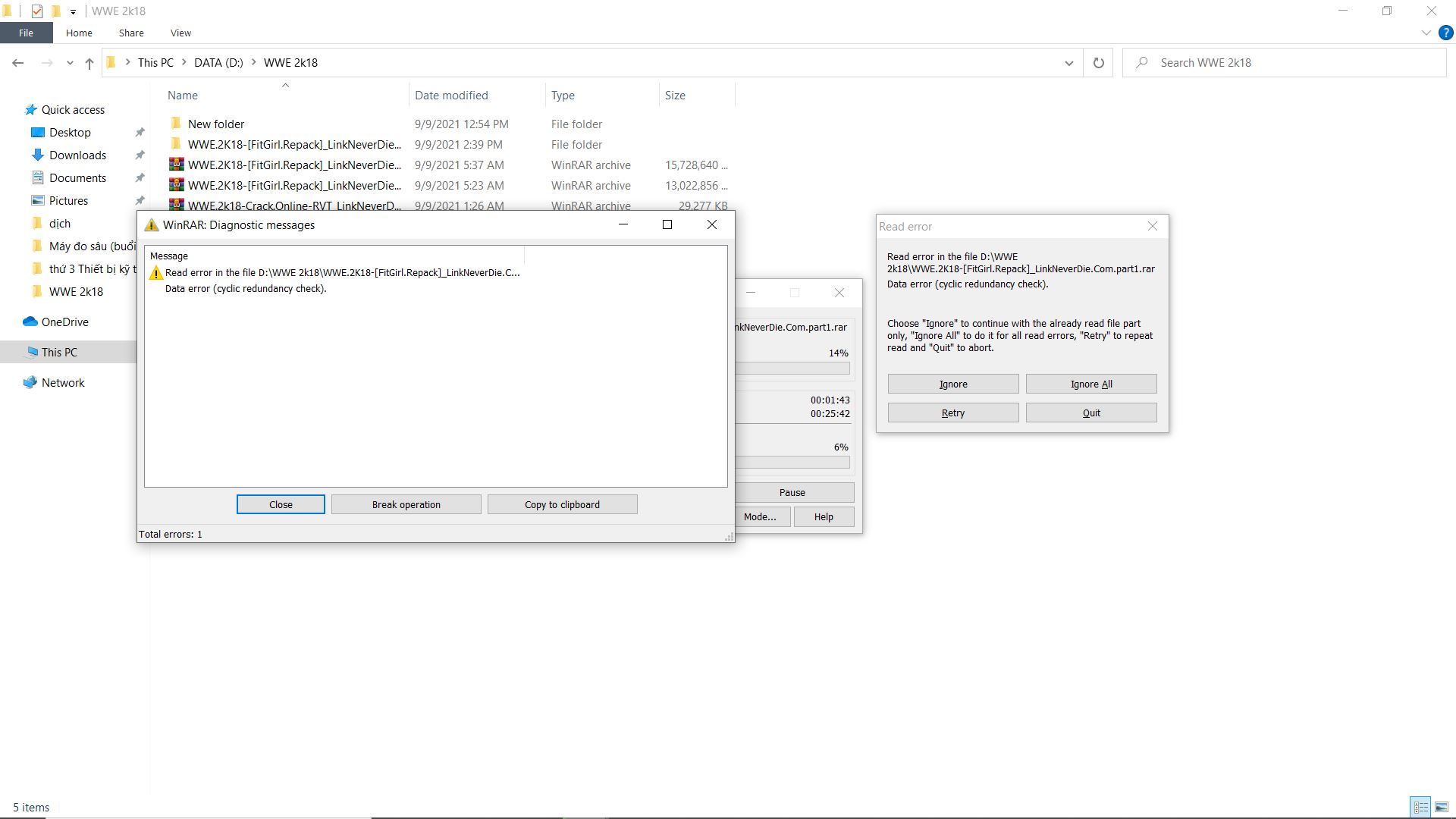Click Break operation in diagnostic window
Viewport: 1456px width, 819px height.
coord(406,504)
